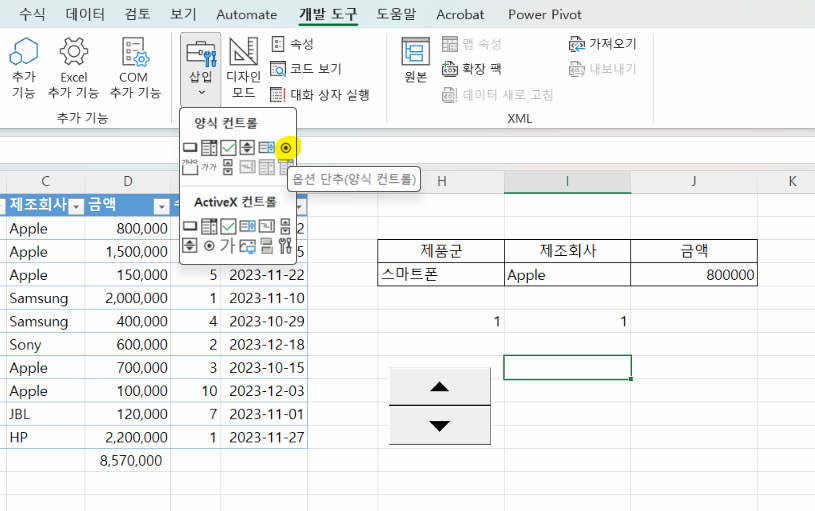Insert form control Label (가가)

[x=209, y=167]
